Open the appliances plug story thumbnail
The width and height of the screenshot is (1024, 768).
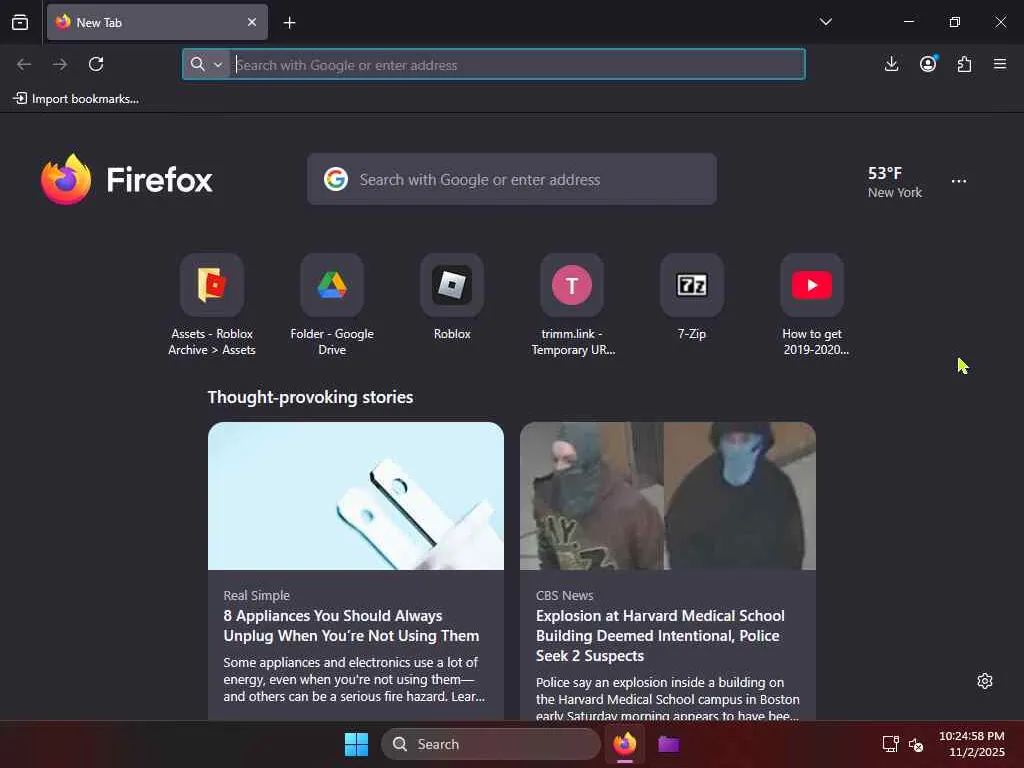(x=356, y=496)
